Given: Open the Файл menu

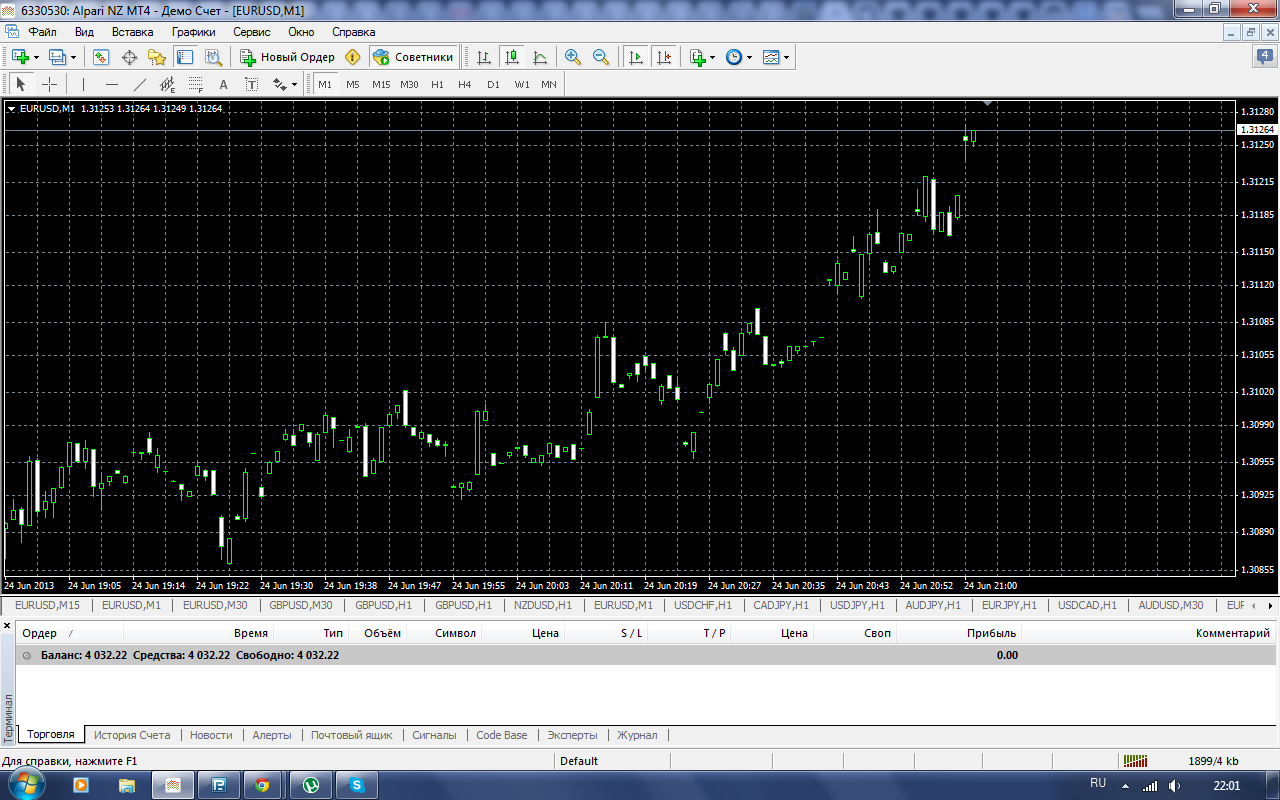Looking at the screenshot, I should pos(42,32).
